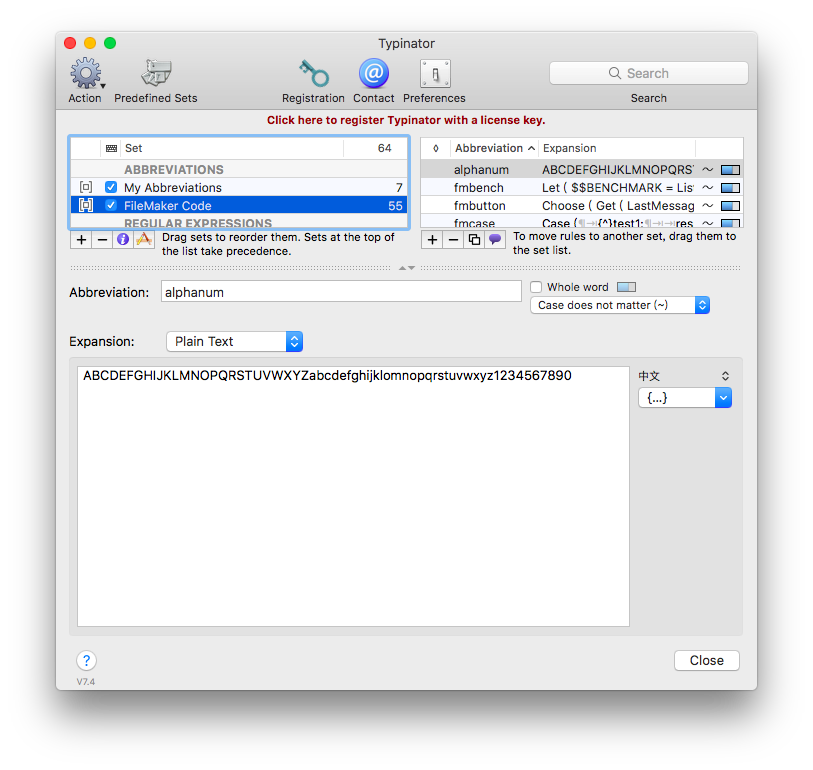Remove selected set with minus button
Image resolution: width=813 pixels, height=770 pixels.
point(102,240)
